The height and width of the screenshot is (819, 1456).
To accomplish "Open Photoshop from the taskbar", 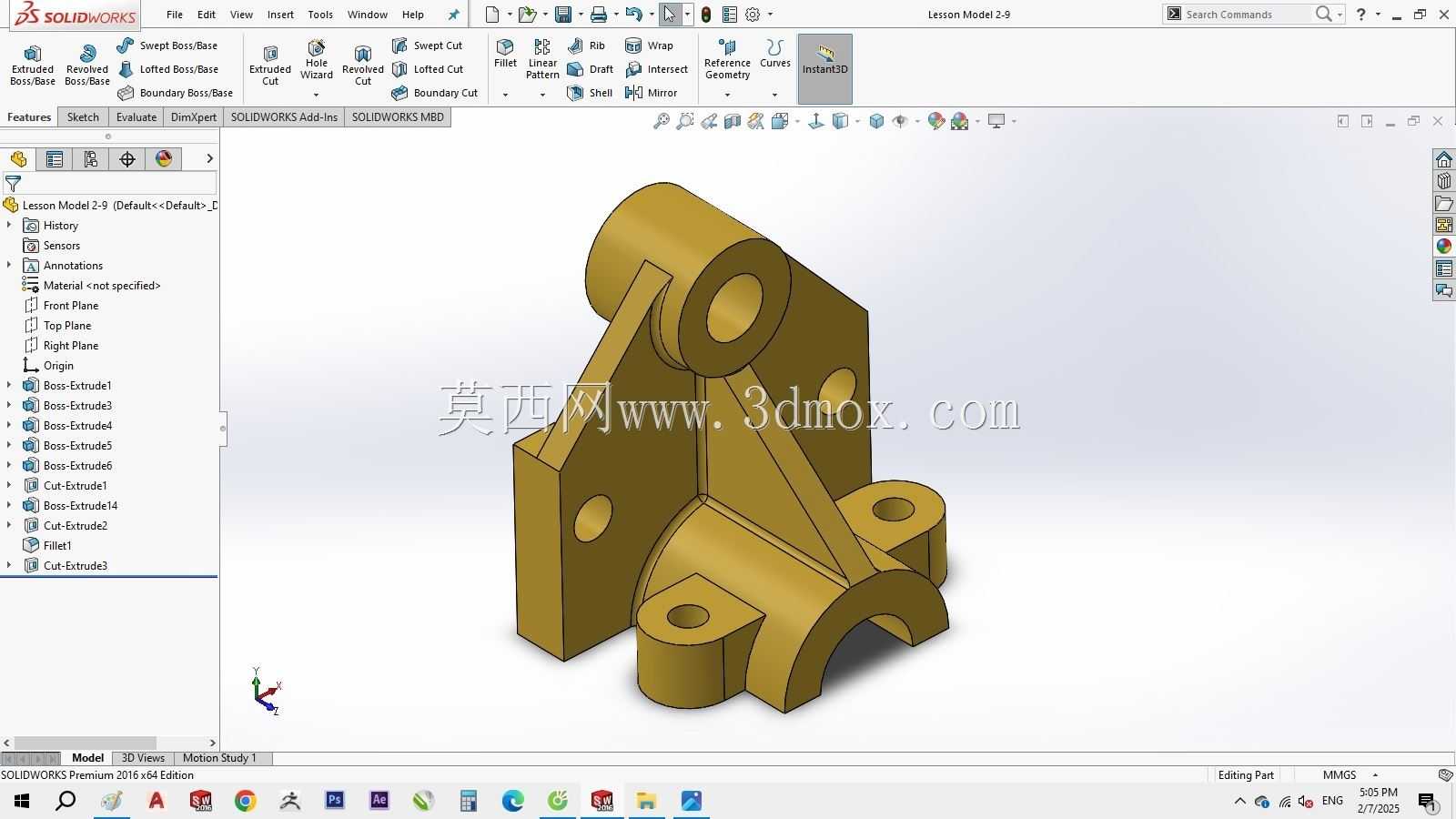I will pos(335,801).
